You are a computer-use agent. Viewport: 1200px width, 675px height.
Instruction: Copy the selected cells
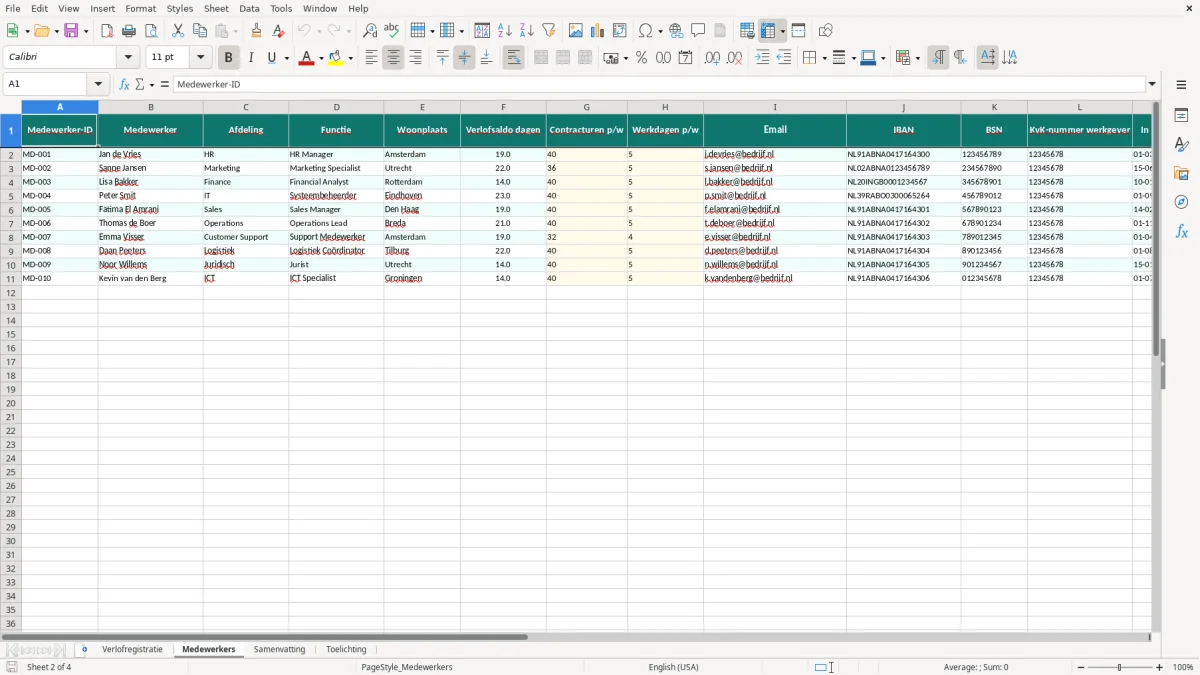[200, 31]
